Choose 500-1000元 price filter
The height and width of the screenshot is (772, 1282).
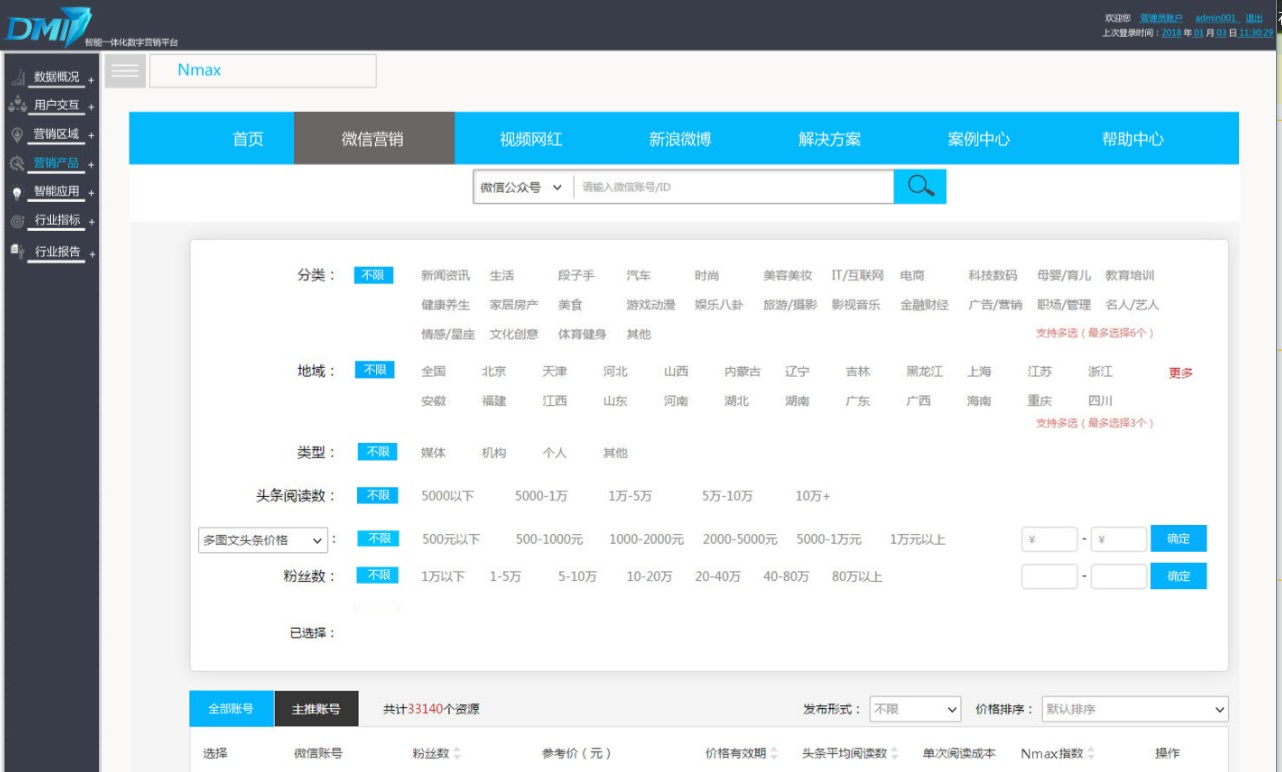click(x=549, y=540)
